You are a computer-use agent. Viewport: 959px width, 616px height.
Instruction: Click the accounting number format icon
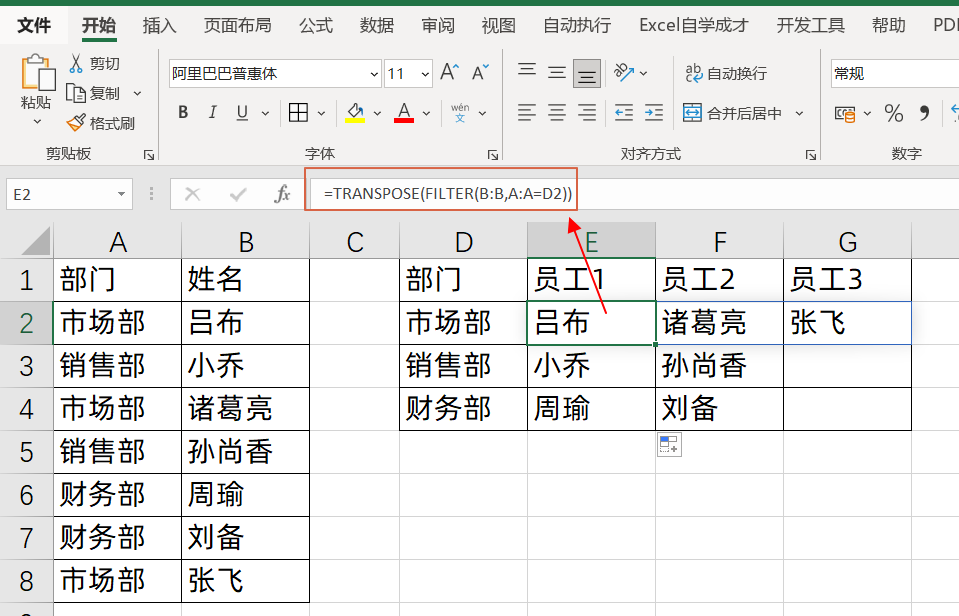845,113
